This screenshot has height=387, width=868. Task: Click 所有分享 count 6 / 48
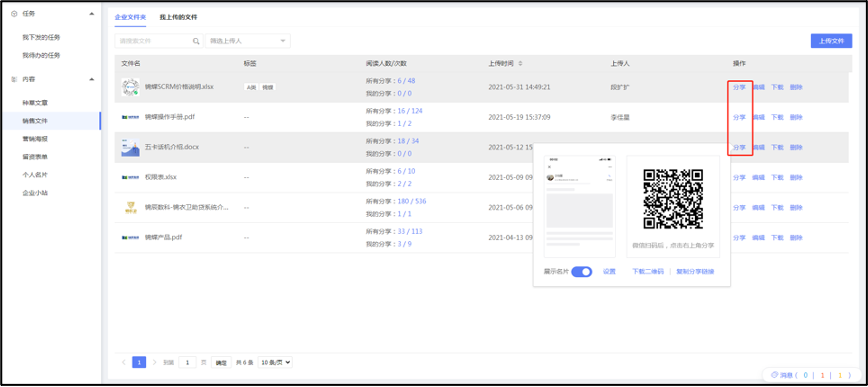pyautogui.click(x=406, y=81)
